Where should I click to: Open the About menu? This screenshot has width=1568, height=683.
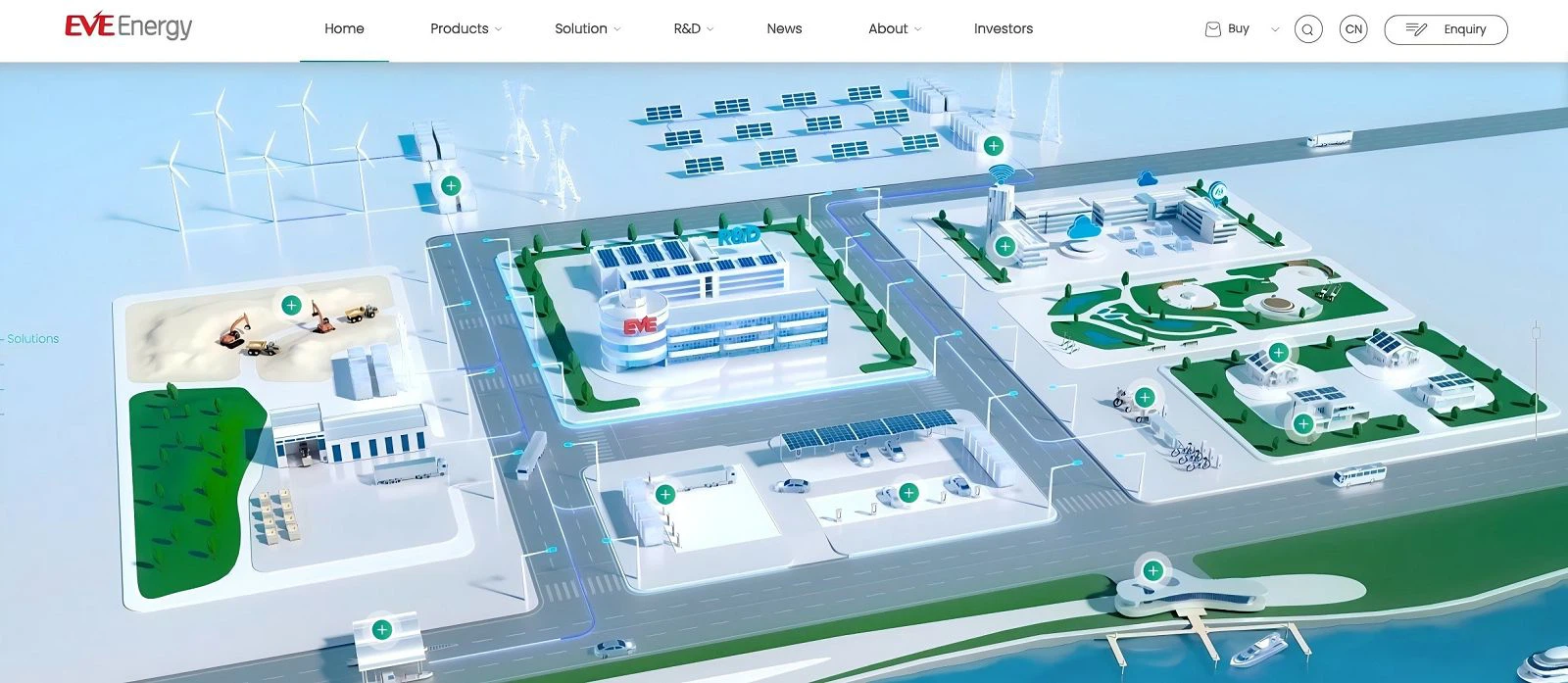[888, 28]
